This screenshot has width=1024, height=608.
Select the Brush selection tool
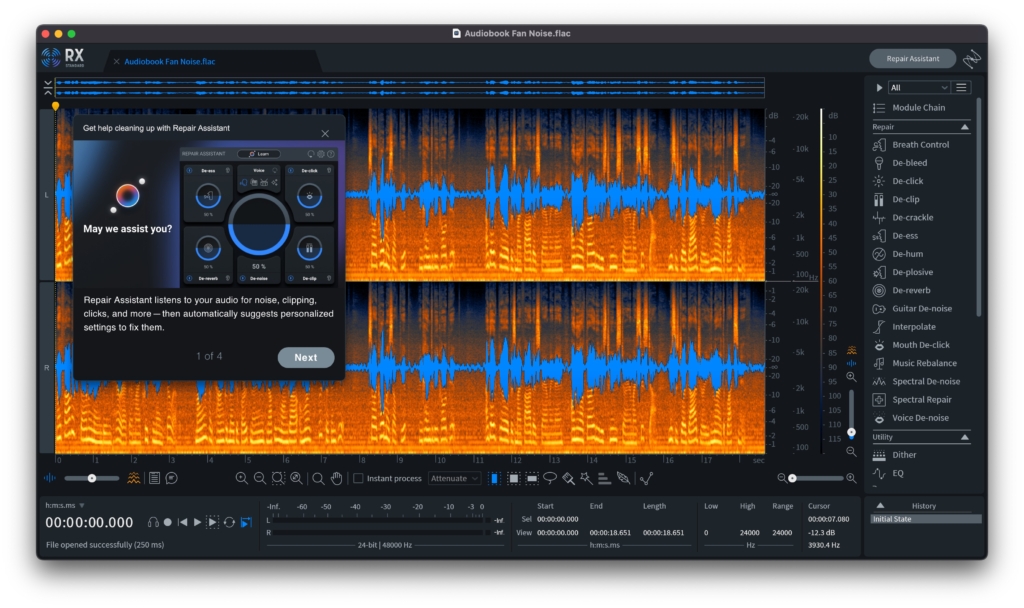point(569,479)
